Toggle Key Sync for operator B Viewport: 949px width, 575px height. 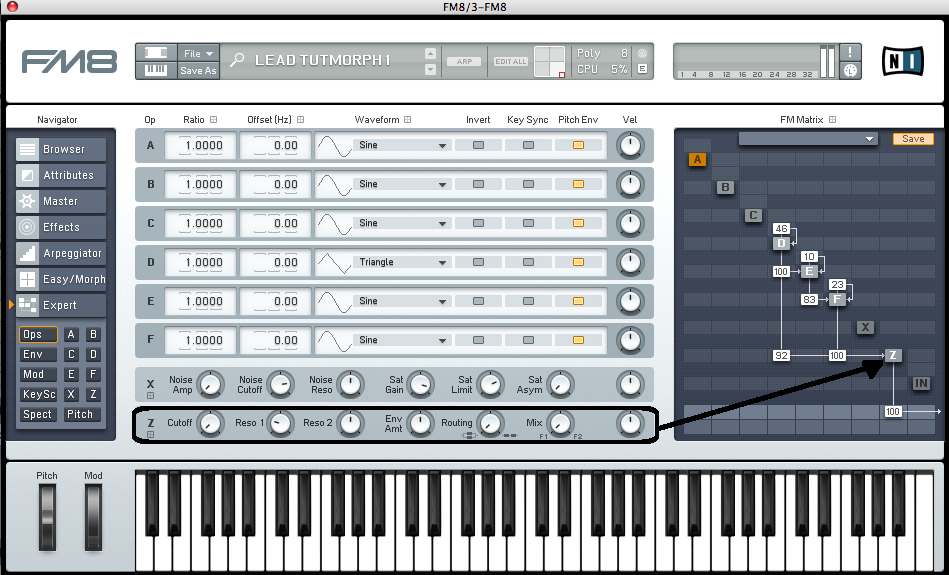528,184
